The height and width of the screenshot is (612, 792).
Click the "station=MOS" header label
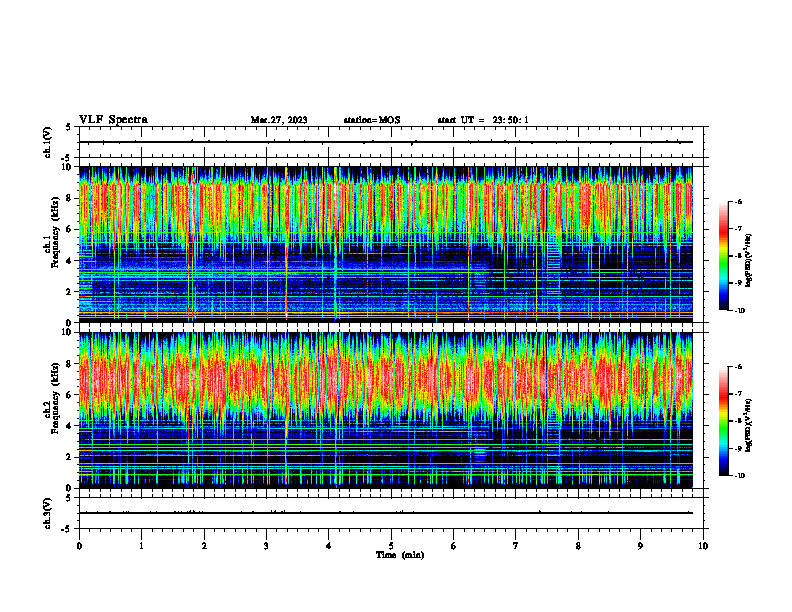click(372, 120)
